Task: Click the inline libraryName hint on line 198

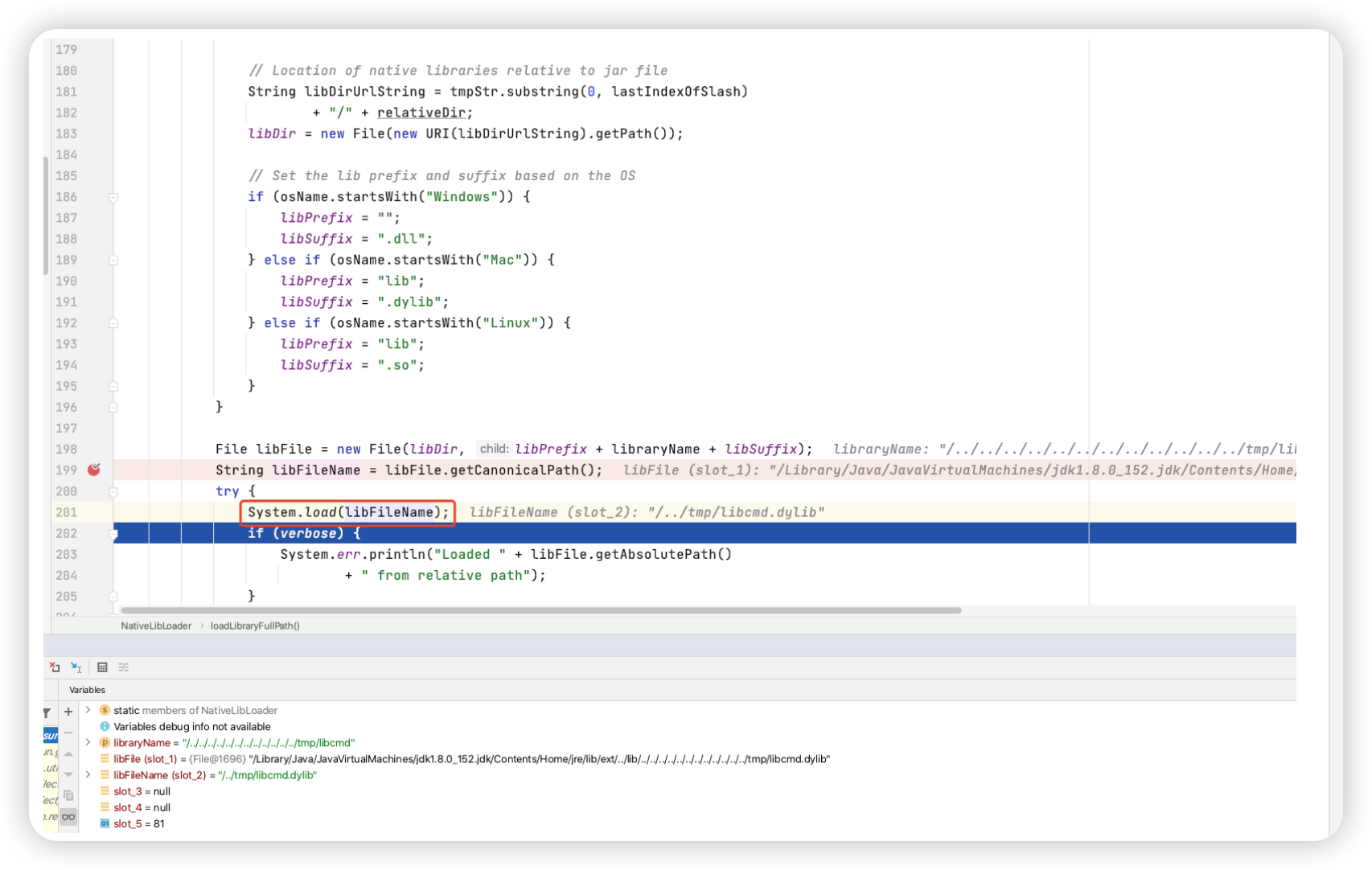Action: tap(1064, 449)
